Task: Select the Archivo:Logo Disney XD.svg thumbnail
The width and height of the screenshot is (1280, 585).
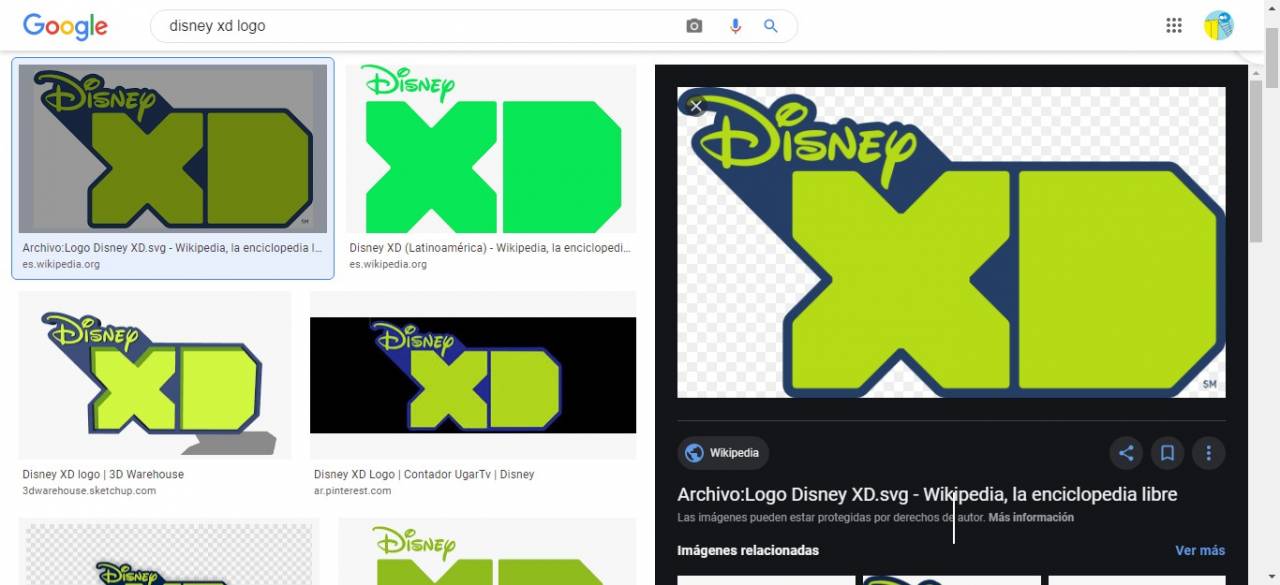Action: [173, 149]
